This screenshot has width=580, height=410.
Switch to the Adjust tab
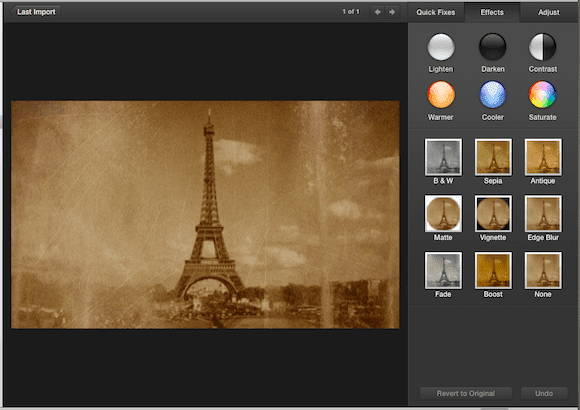pos(549,12)
